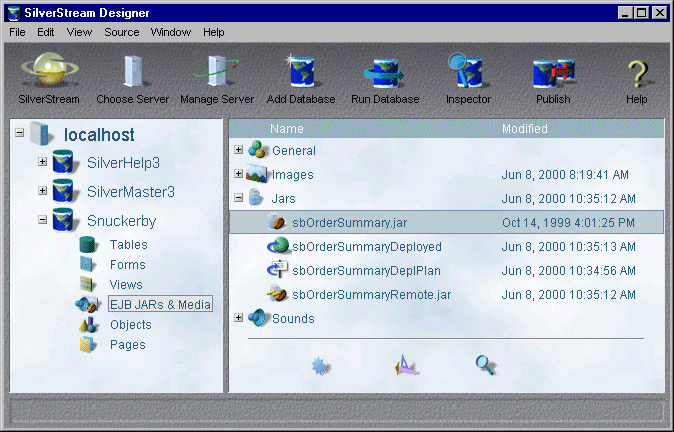Click the design triangle icon at bottom
This screenshot has height=432, width=674.
pos(405,365)
